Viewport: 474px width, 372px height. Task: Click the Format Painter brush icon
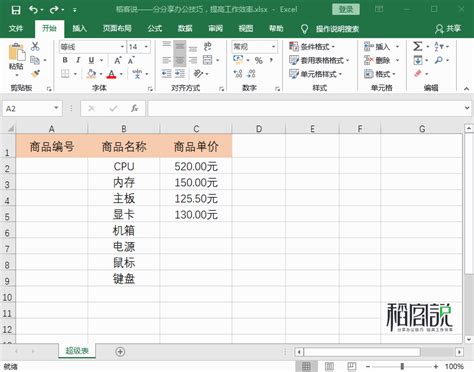35,74
